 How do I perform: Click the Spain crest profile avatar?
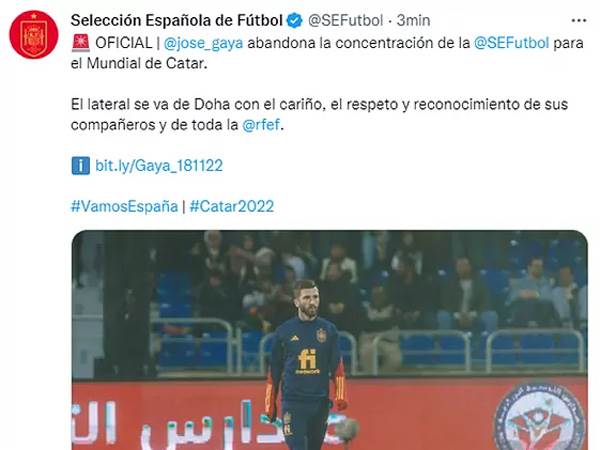pyautogui.click(x=34, y=34)
